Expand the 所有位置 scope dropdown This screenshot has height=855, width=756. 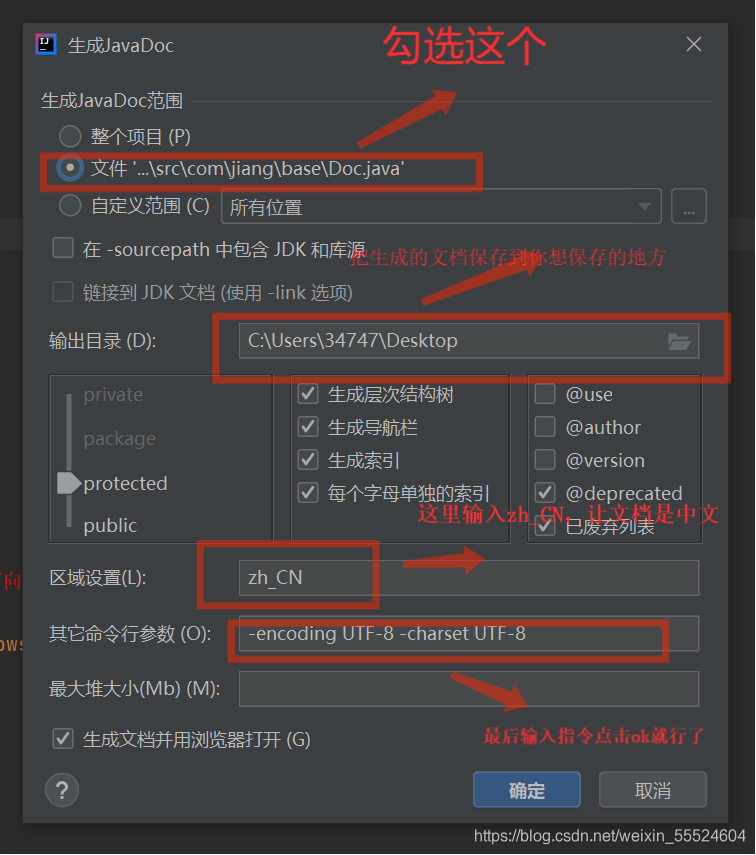tap(441, 207)
